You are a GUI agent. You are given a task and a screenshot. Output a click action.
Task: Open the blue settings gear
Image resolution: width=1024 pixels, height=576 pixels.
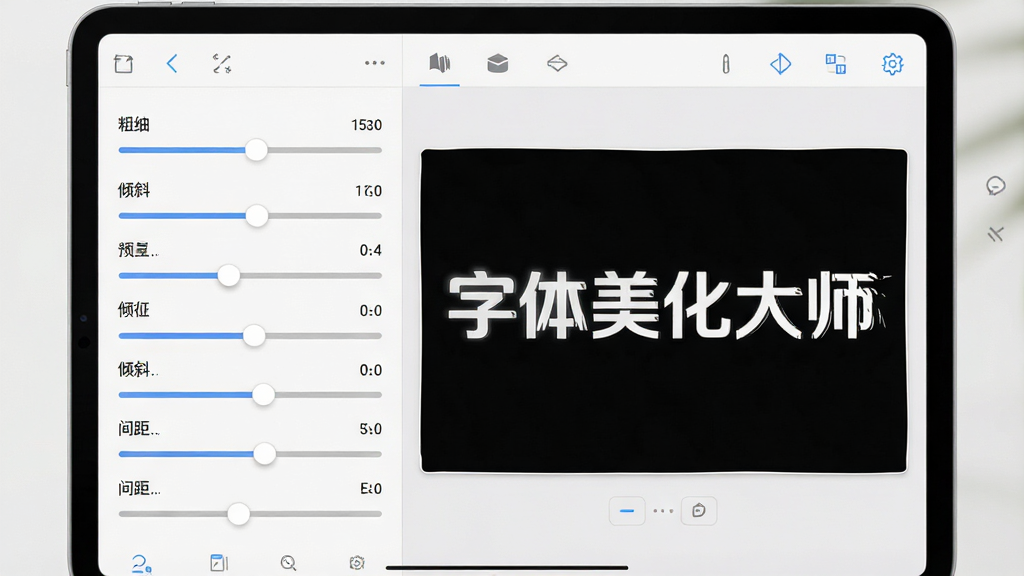(x=892, y=64)
